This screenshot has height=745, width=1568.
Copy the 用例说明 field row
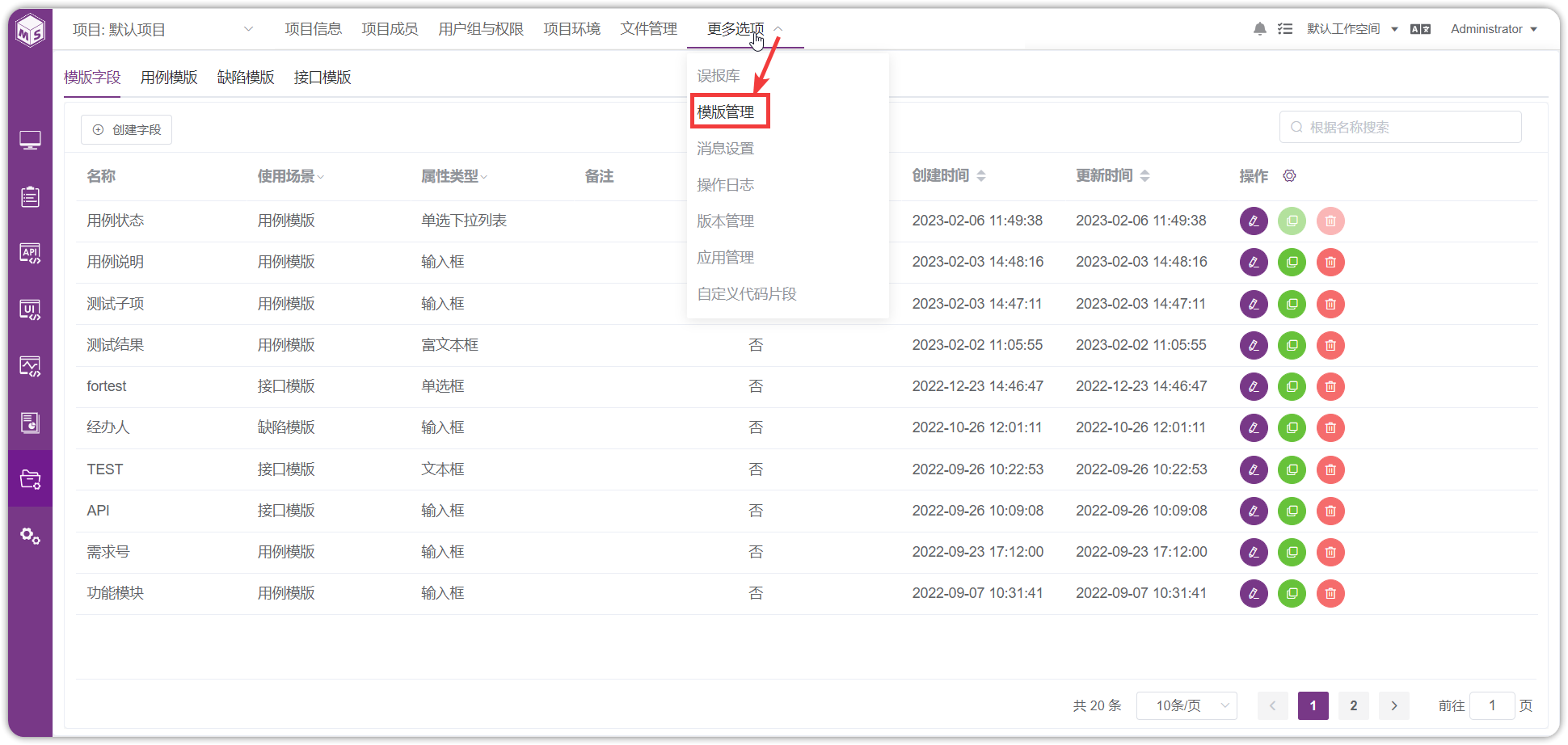(x=1292, y=262)
